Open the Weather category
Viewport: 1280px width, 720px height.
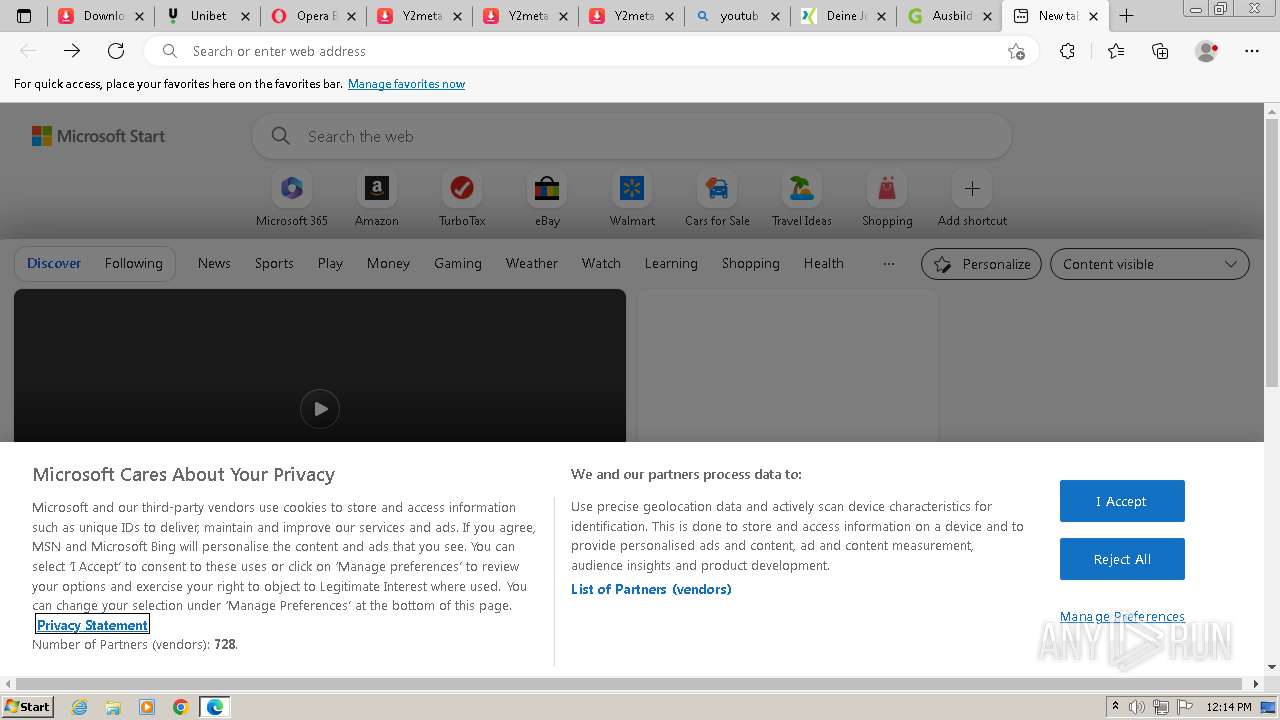click(532, 263)
